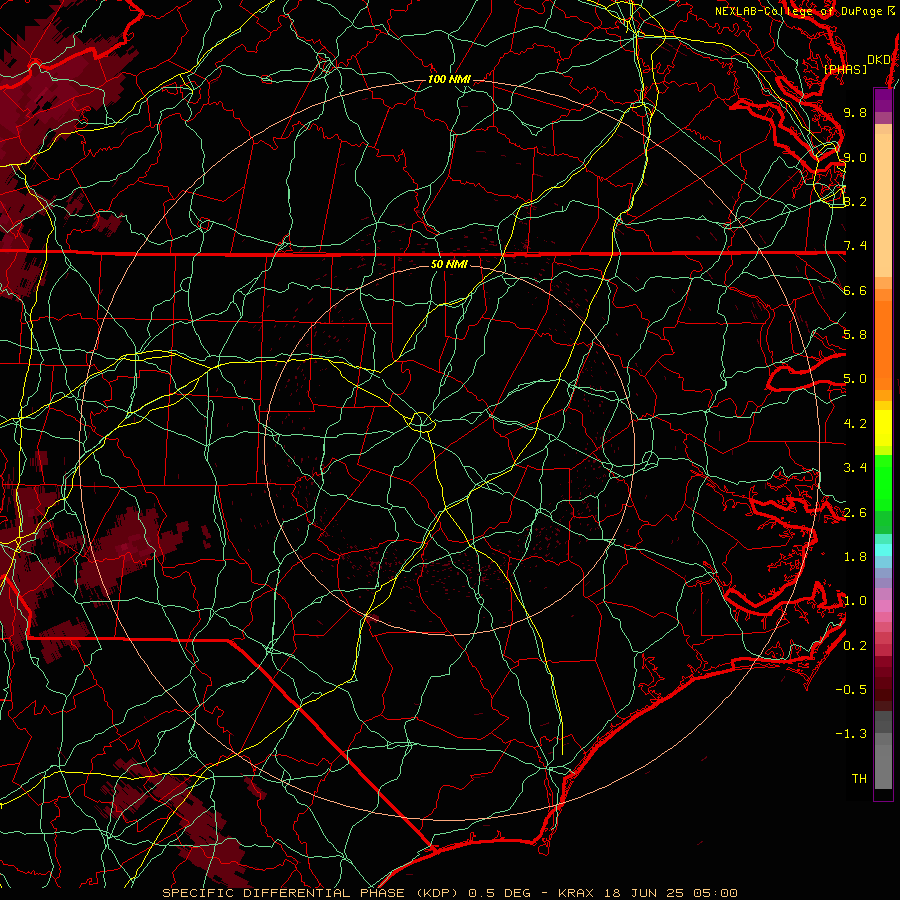The image size is (900, 900).
Task: Select the yellow segment of color bar
Action: [x=883, y=428]
